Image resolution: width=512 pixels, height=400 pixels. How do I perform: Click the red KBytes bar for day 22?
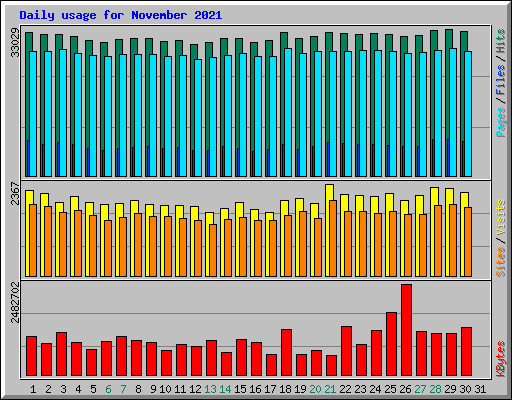point(346,351)
